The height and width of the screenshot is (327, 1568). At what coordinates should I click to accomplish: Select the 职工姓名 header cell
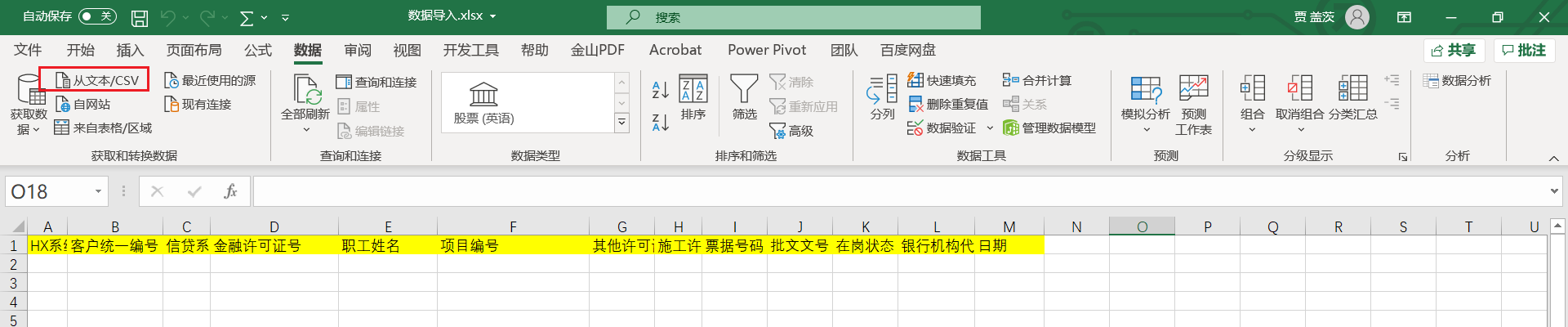point(388,245)
